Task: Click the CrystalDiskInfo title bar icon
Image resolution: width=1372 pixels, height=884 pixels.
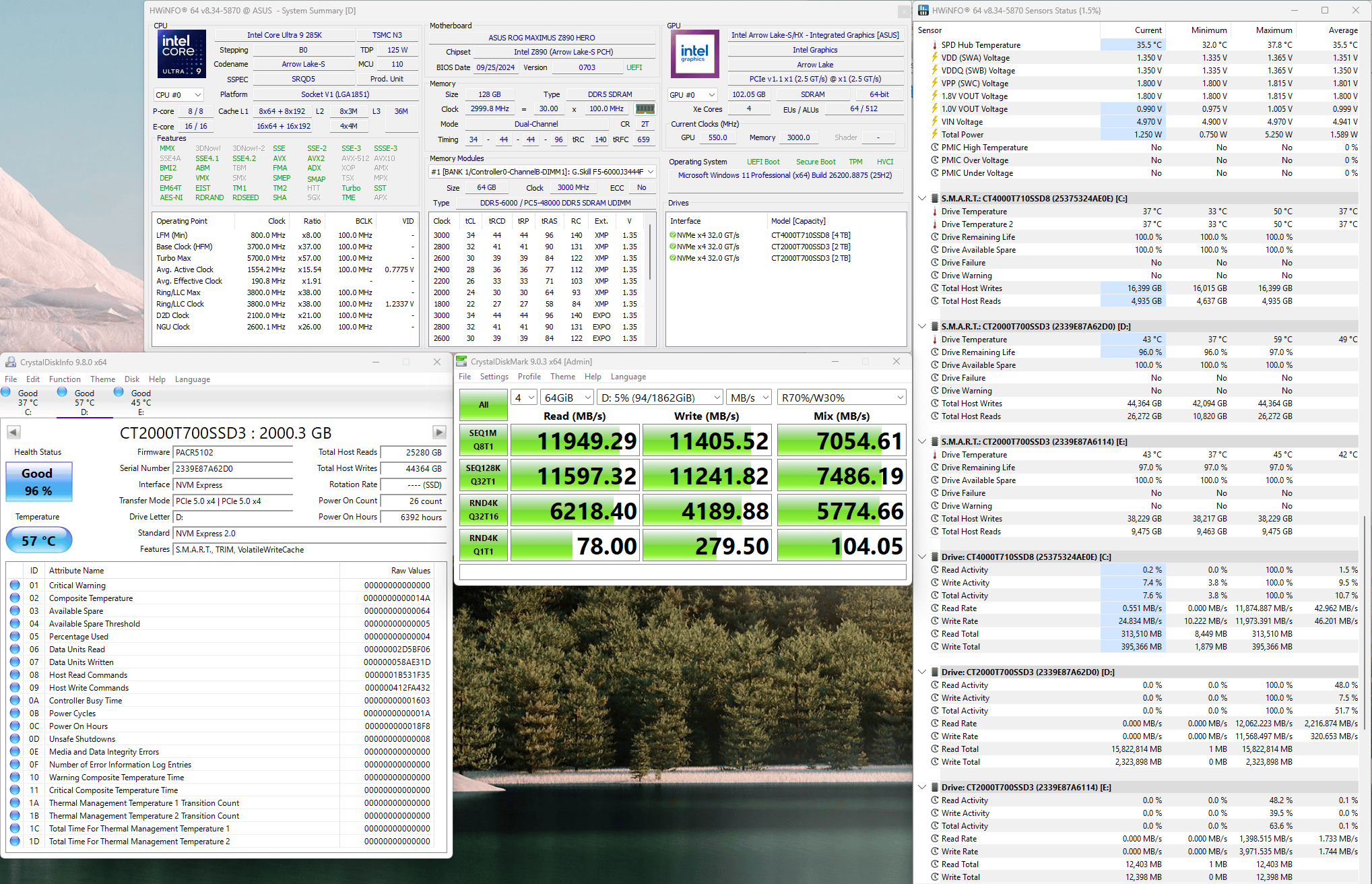Action: (11, 362)
